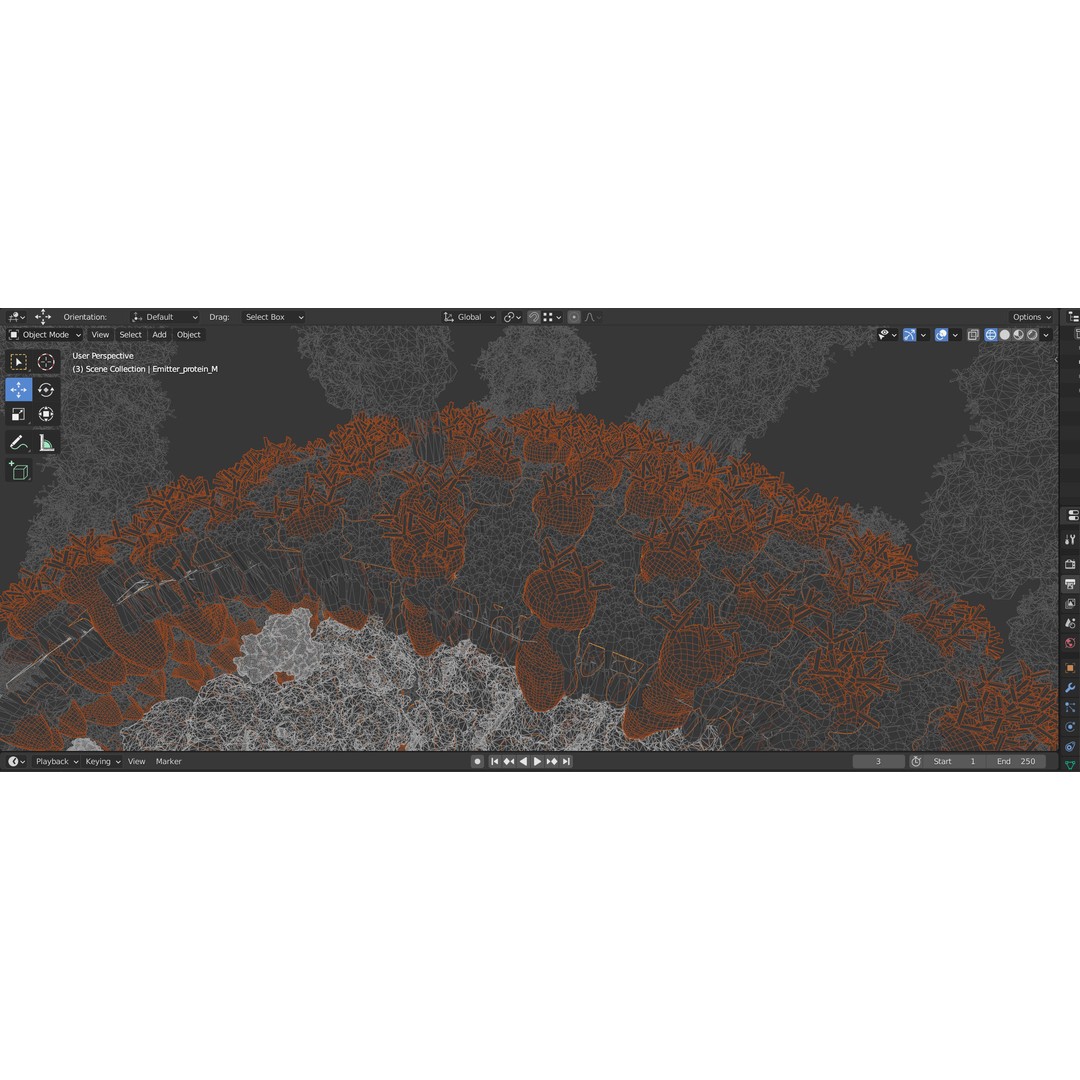Select the Select Box tool

coord(19,362)
